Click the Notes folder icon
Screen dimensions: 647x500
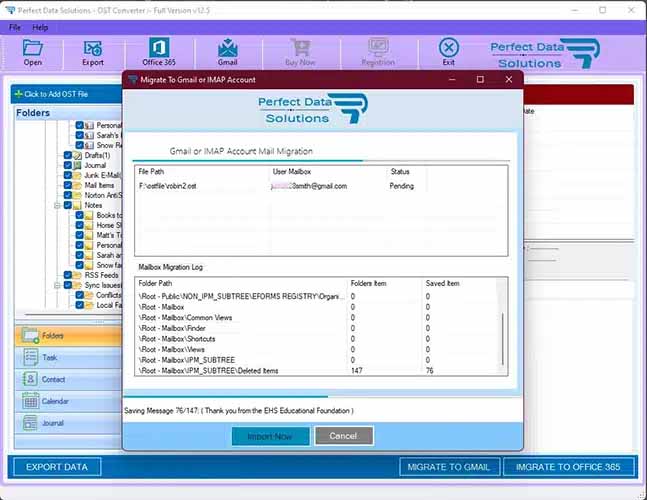tap(78, 205)
